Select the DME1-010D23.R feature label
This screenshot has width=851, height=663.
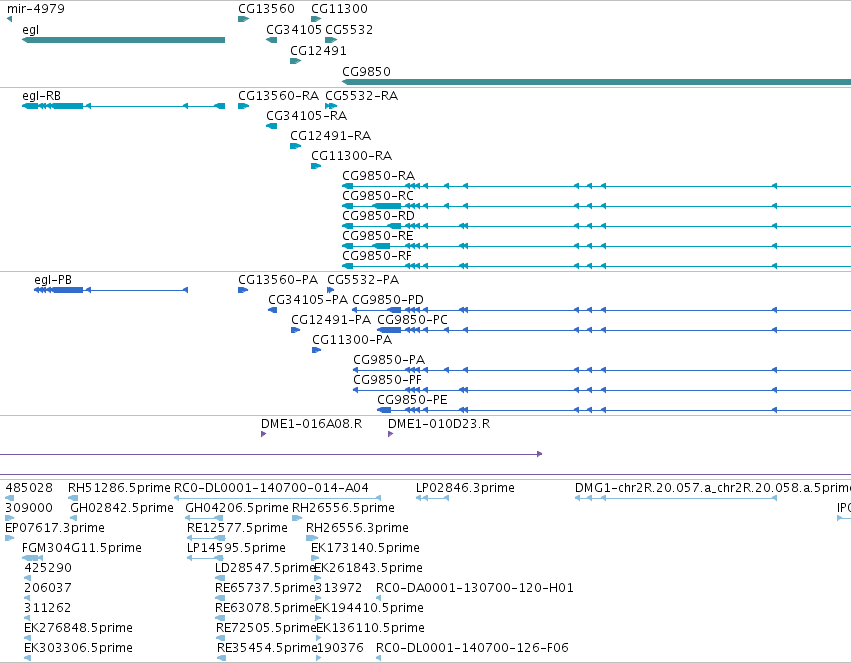click(439, 424)
